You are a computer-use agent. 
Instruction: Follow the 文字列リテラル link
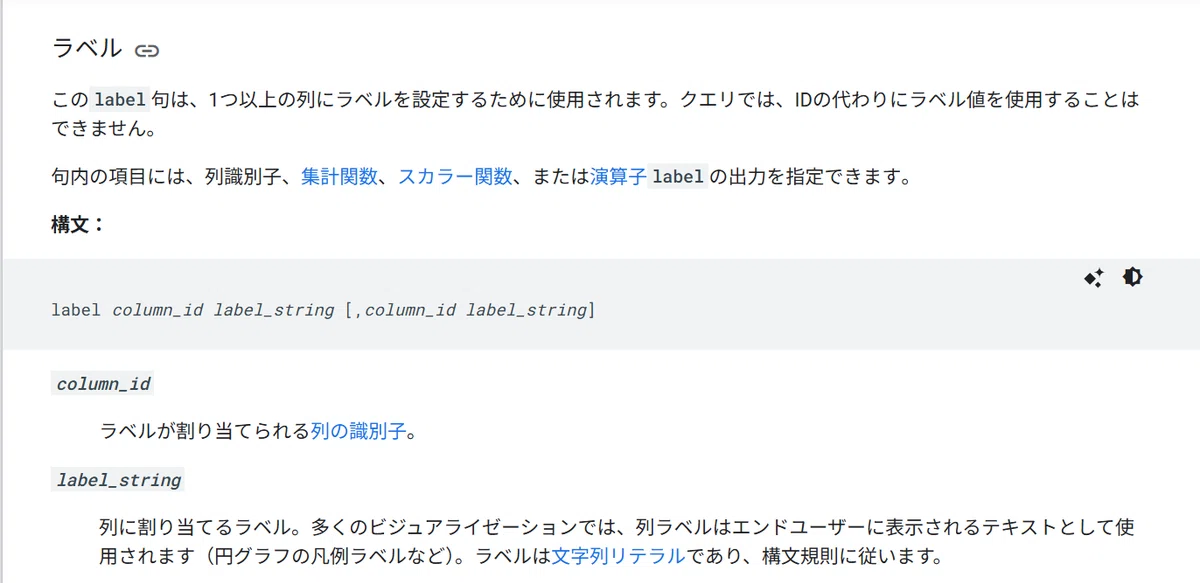618,555
